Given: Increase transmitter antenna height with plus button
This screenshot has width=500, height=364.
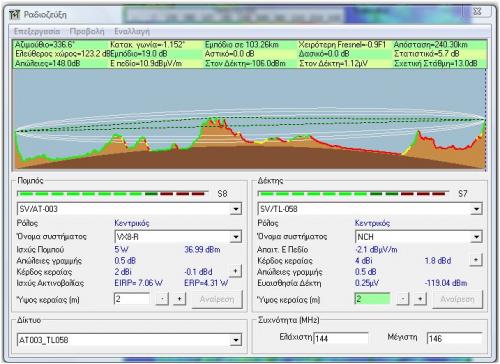Looking at the screenshot, I should point(179,299).
